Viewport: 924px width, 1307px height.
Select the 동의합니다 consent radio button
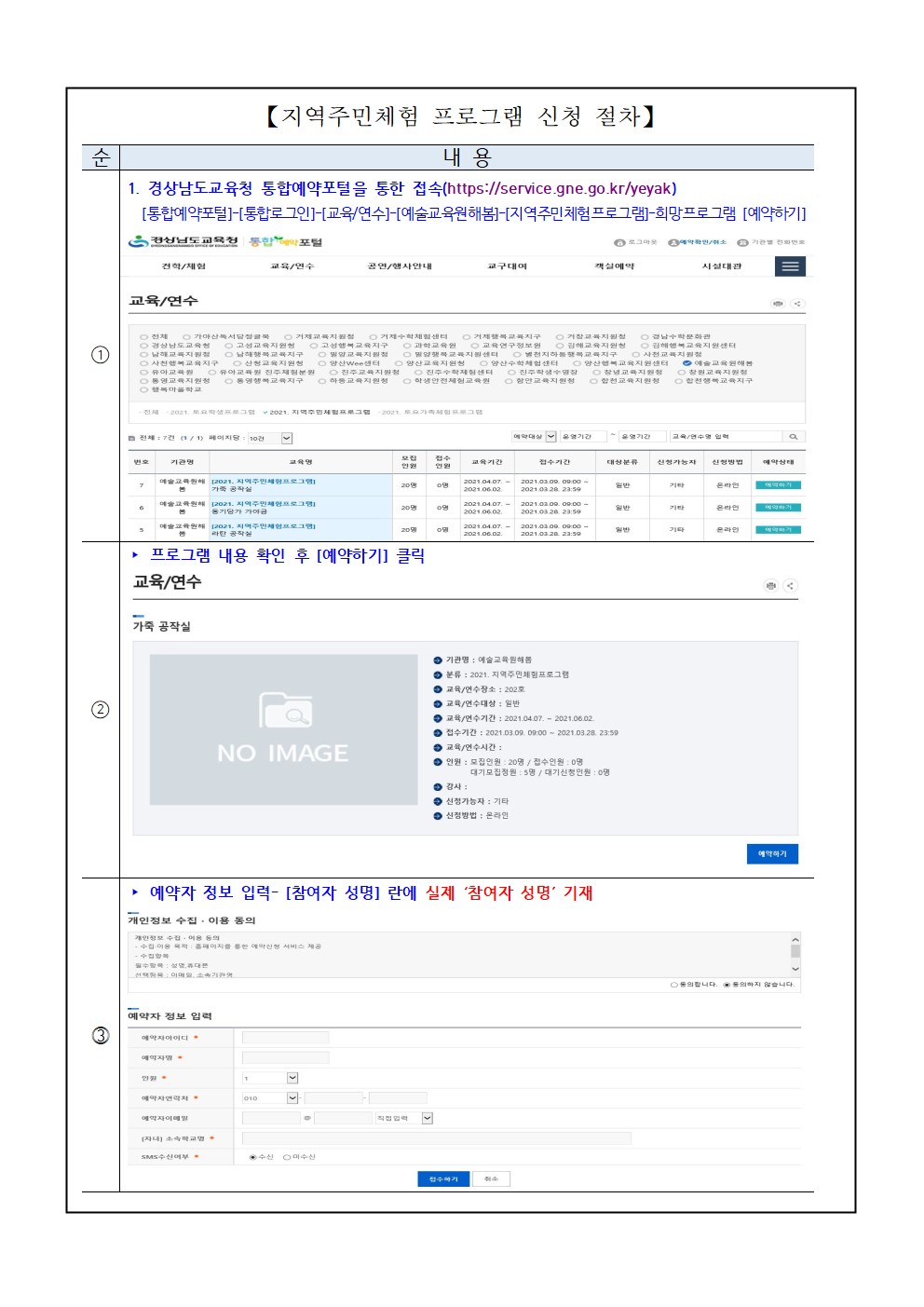(673, 984)
